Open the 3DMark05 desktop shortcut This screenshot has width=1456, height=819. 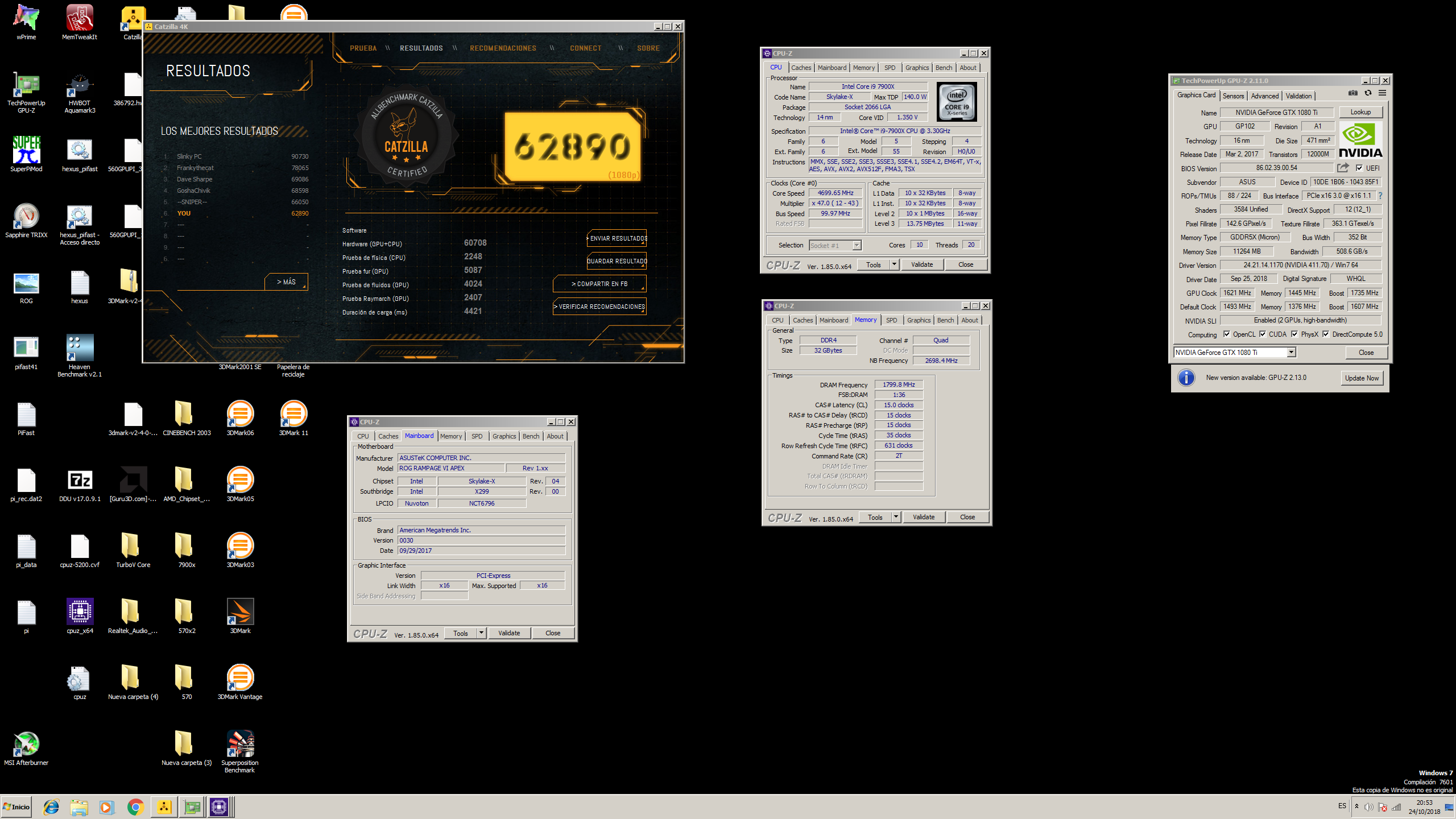coord(240,484)
